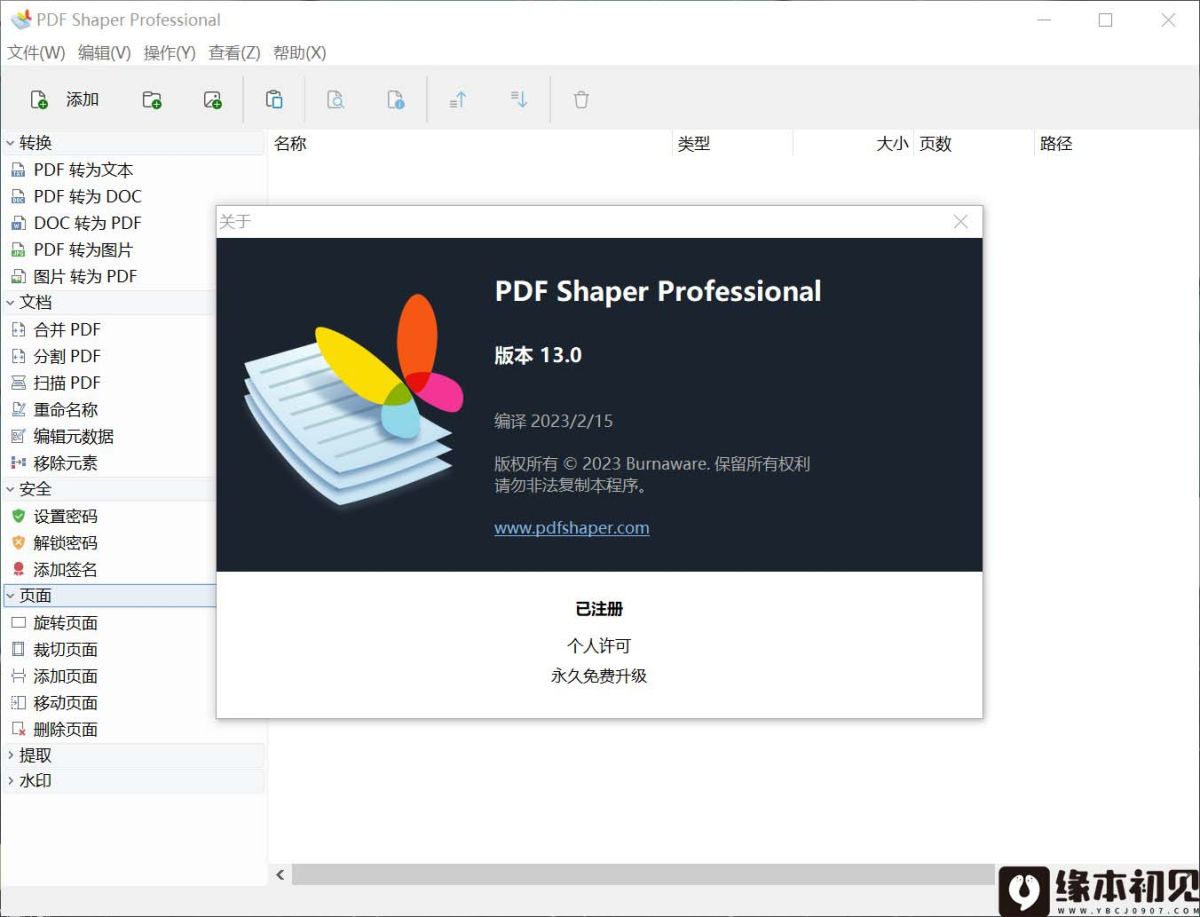This screenshot has height=917, width=1200.
Task: Collapse the 文档 section
Action: [x=11, y=302]
